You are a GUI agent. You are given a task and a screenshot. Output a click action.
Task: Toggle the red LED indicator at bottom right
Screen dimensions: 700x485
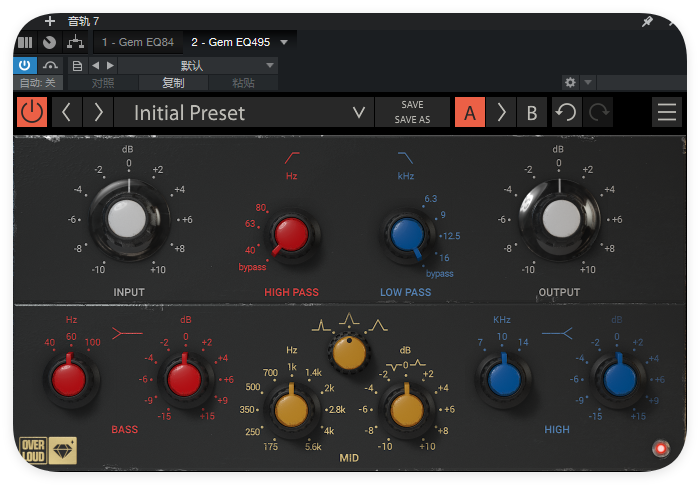tap(661, 448)
